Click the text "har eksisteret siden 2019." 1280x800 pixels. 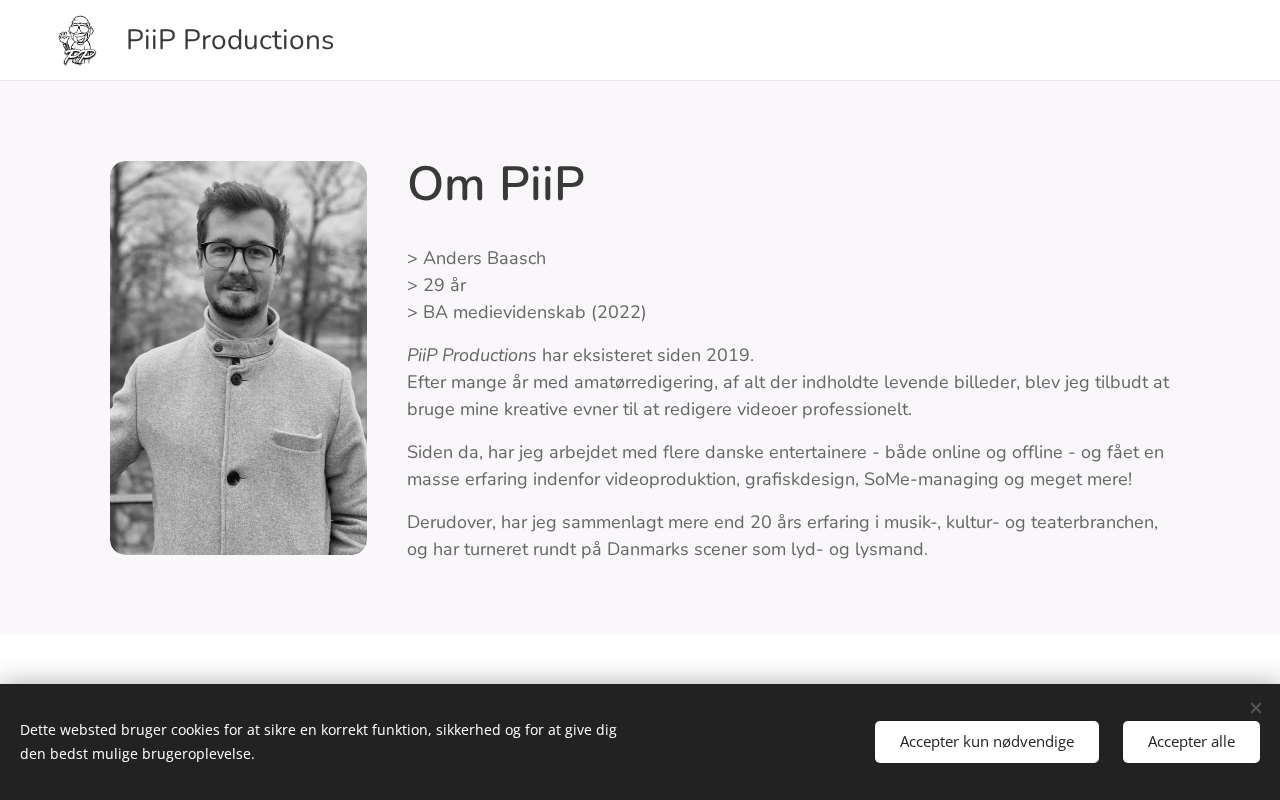648,356
